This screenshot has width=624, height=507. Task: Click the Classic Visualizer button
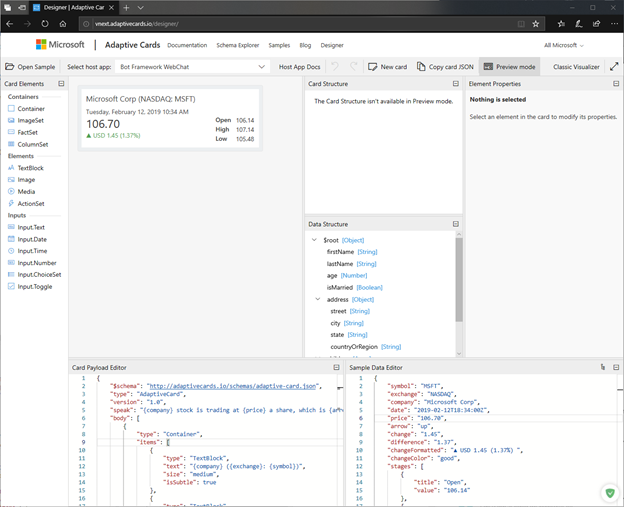[576, 67]
